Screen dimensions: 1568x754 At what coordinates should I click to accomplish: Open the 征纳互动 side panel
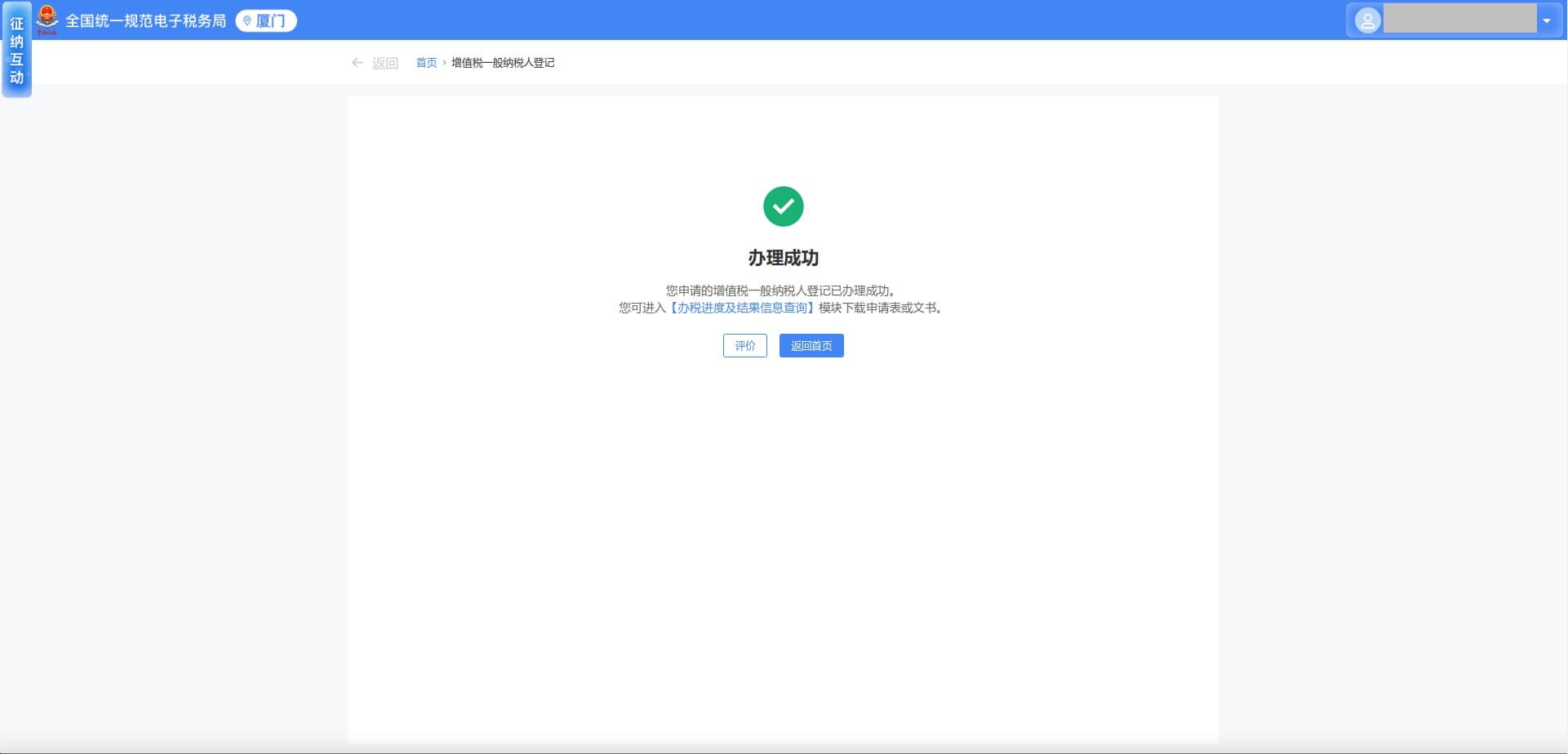tap(16, 51)
